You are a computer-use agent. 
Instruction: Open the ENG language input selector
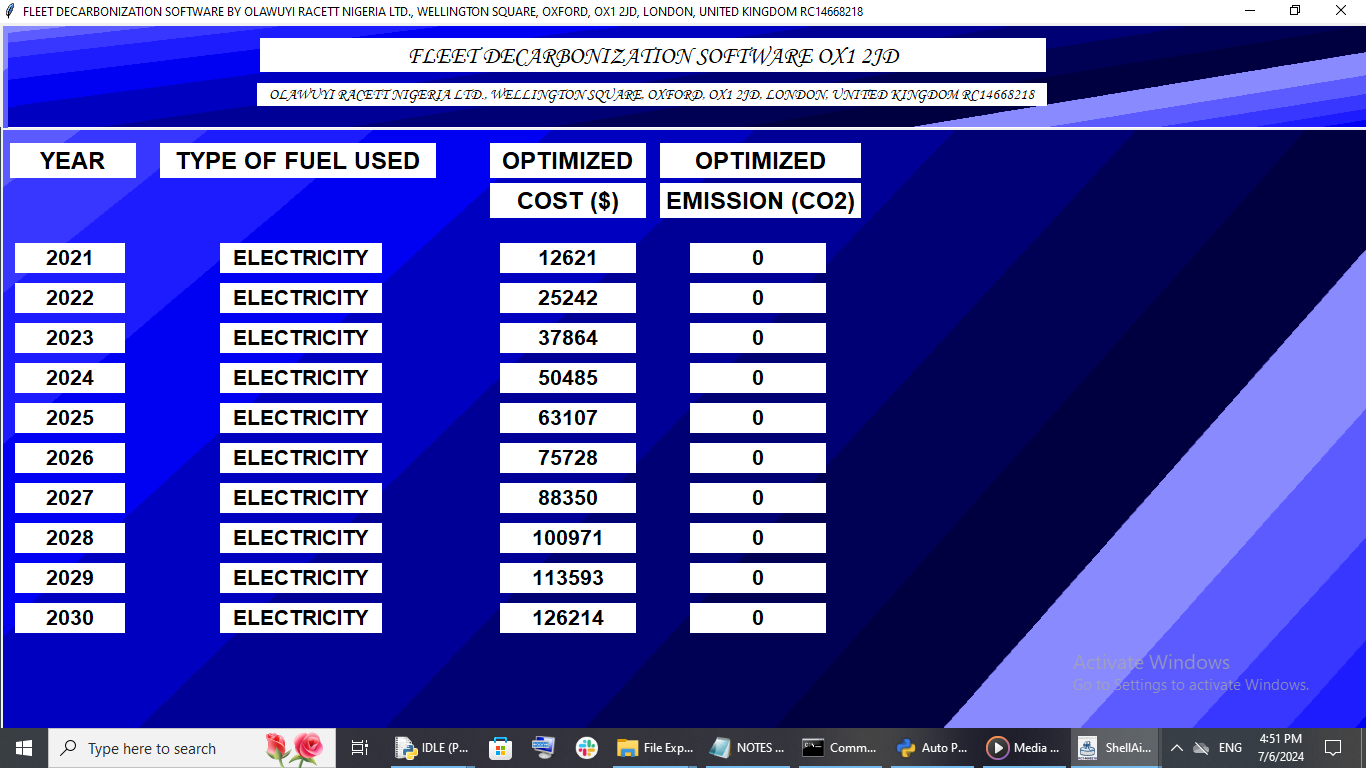click(x=1230, y=748)
